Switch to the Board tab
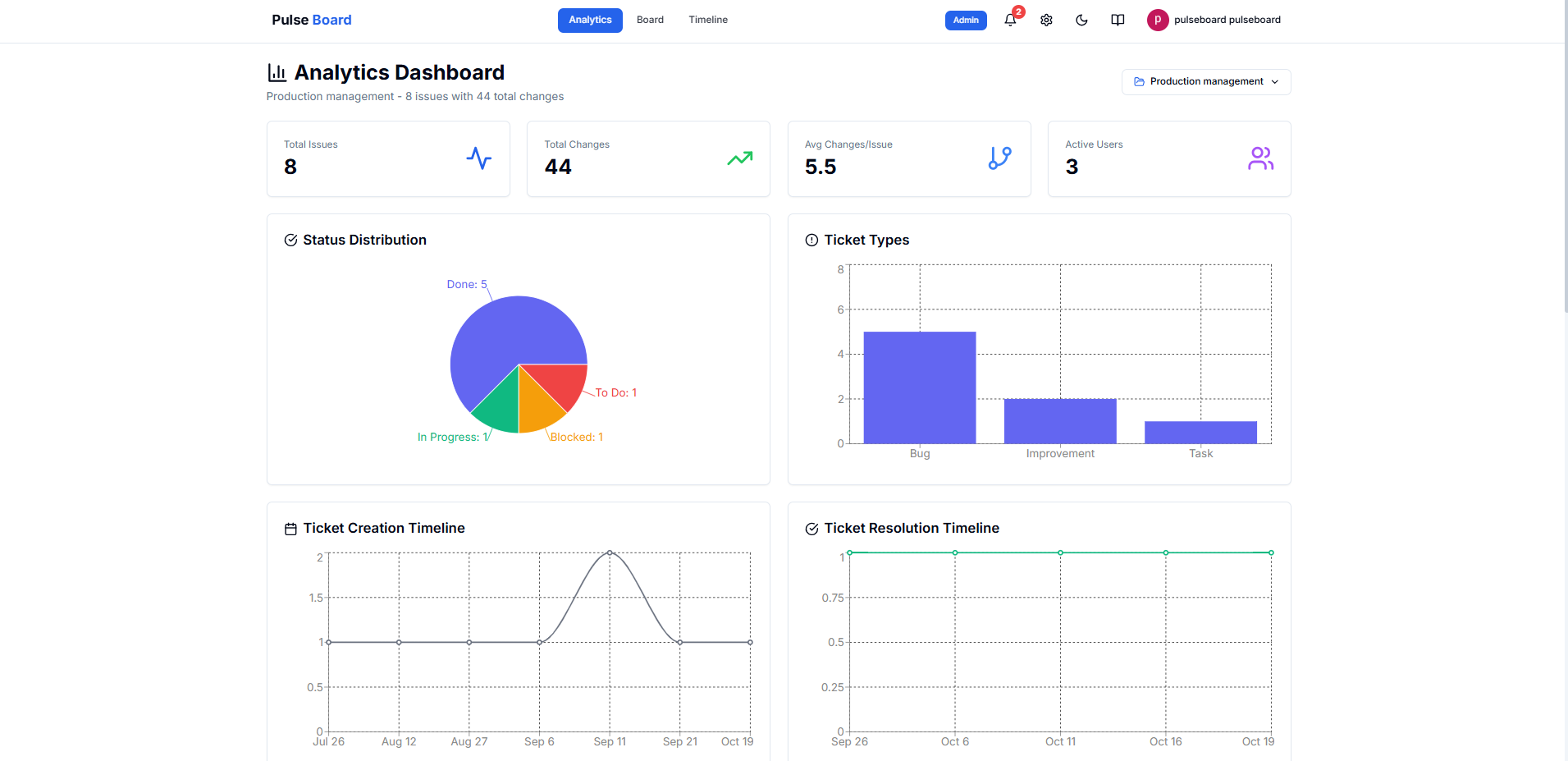 click(x=650, y=20)
